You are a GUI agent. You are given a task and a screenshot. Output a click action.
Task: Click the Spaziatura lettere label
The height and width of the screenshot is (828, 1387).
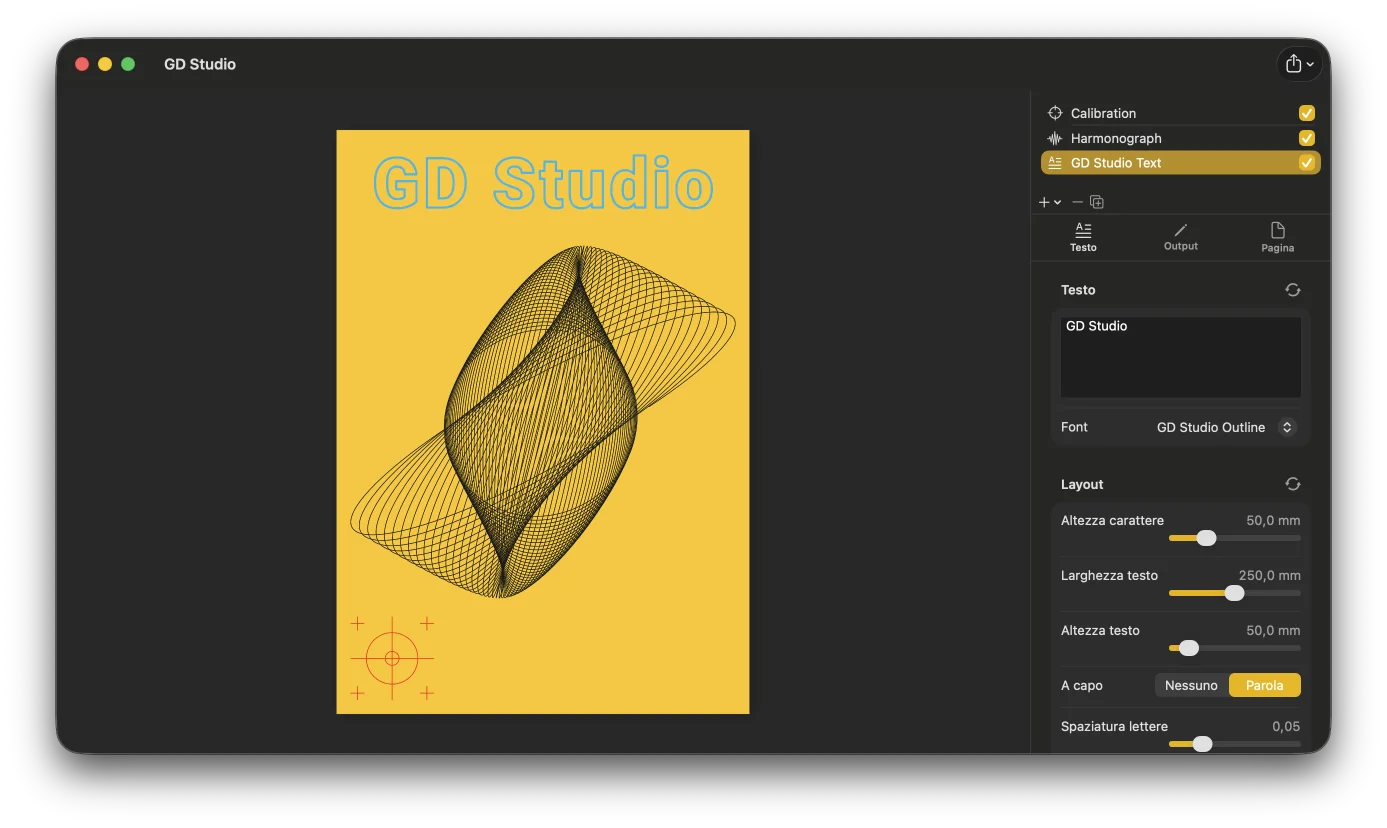click(x=1114, y=726)
